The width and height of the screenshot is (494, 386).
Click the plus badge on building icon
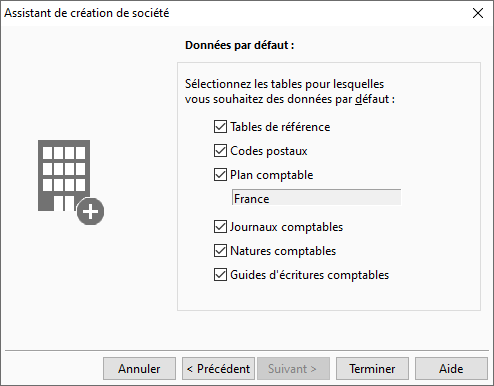(x=90, y=212)
